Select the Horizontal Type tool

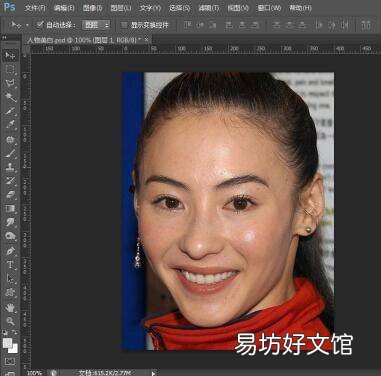pos(10,265)
